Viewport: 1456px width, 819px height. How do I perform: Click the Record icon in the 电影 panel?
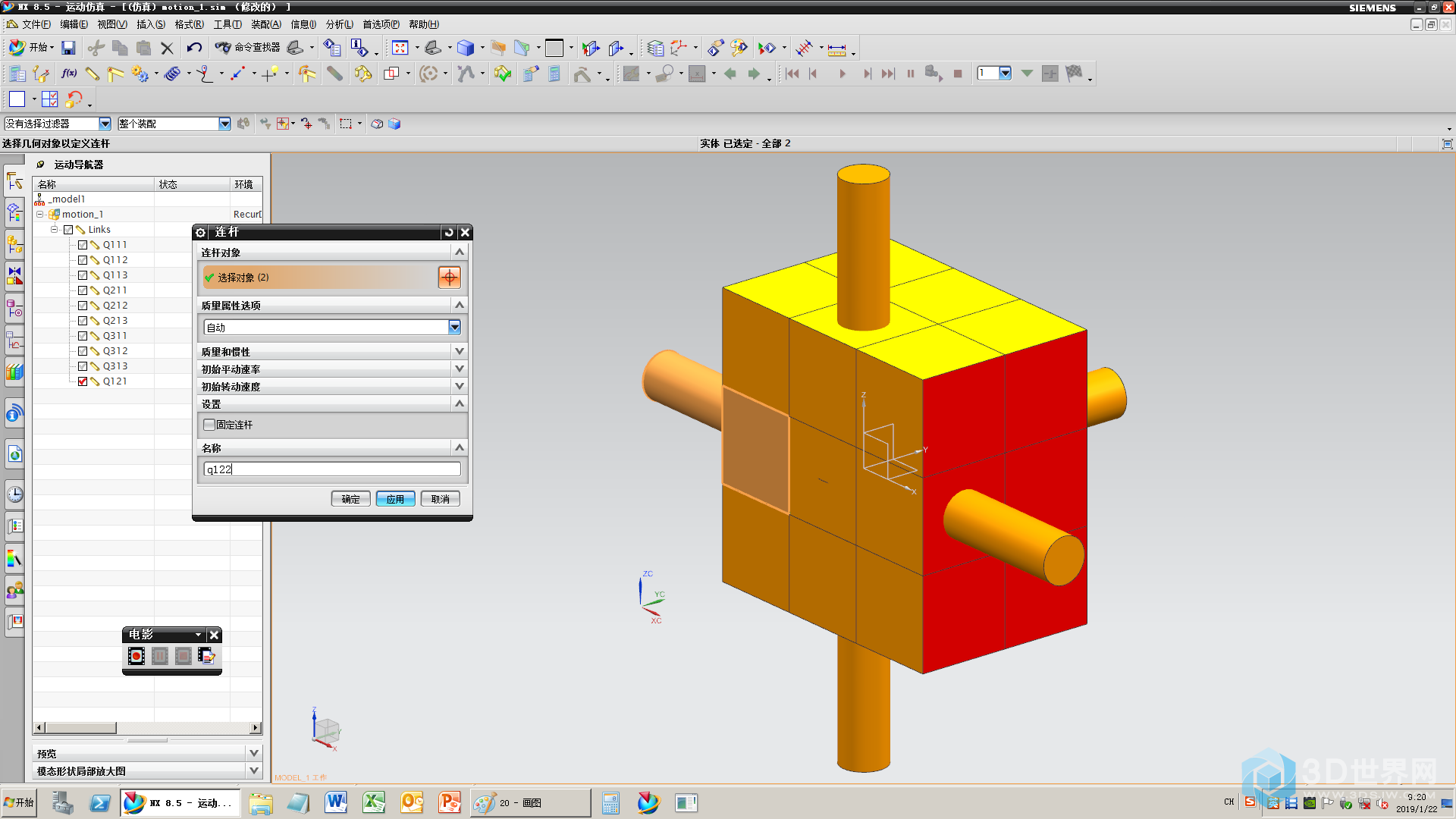click(136, 656)
